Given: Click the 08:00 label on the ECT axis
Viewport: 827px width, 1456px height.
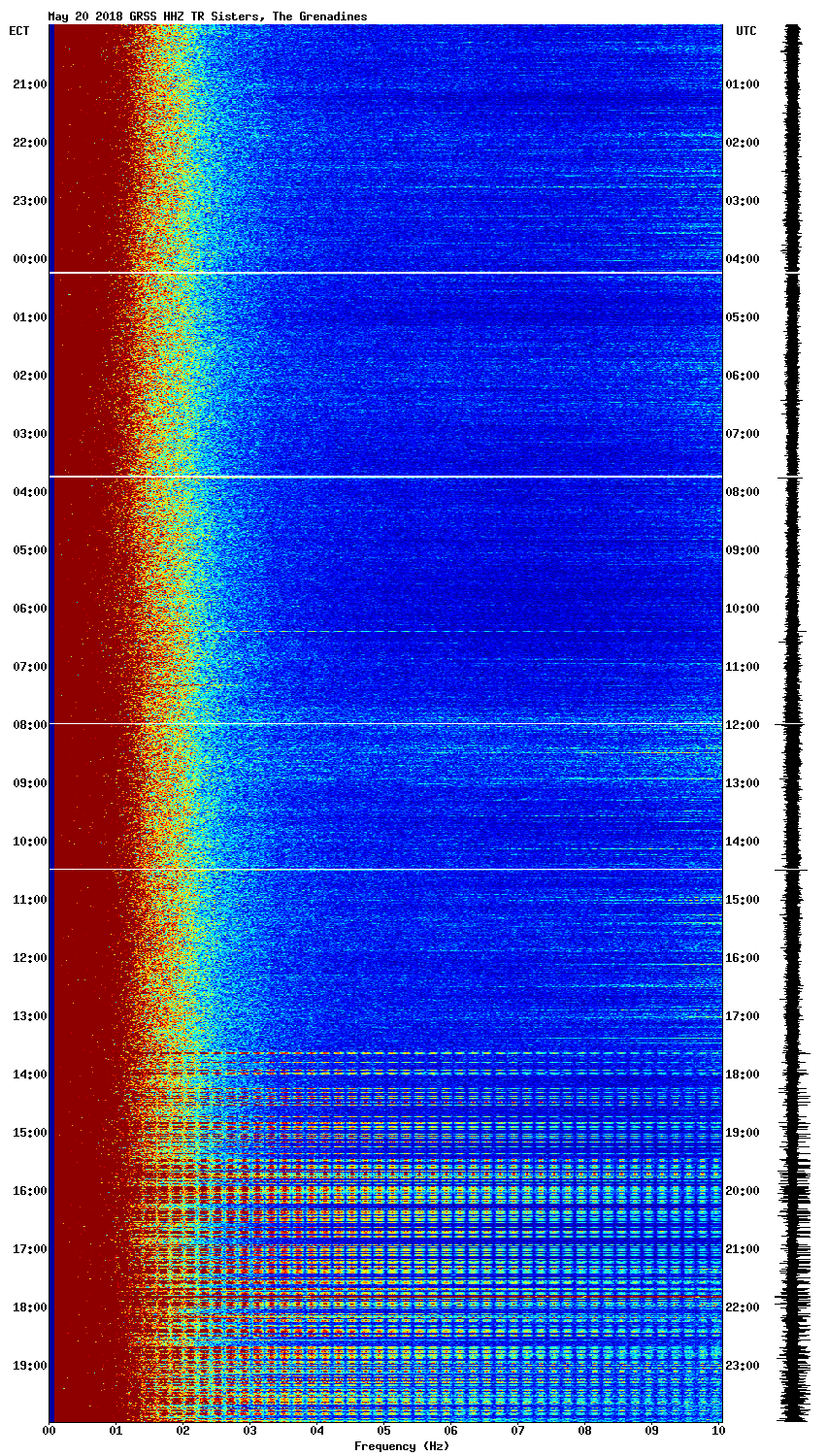Looking at the screenshot, I should pos(29,725).
